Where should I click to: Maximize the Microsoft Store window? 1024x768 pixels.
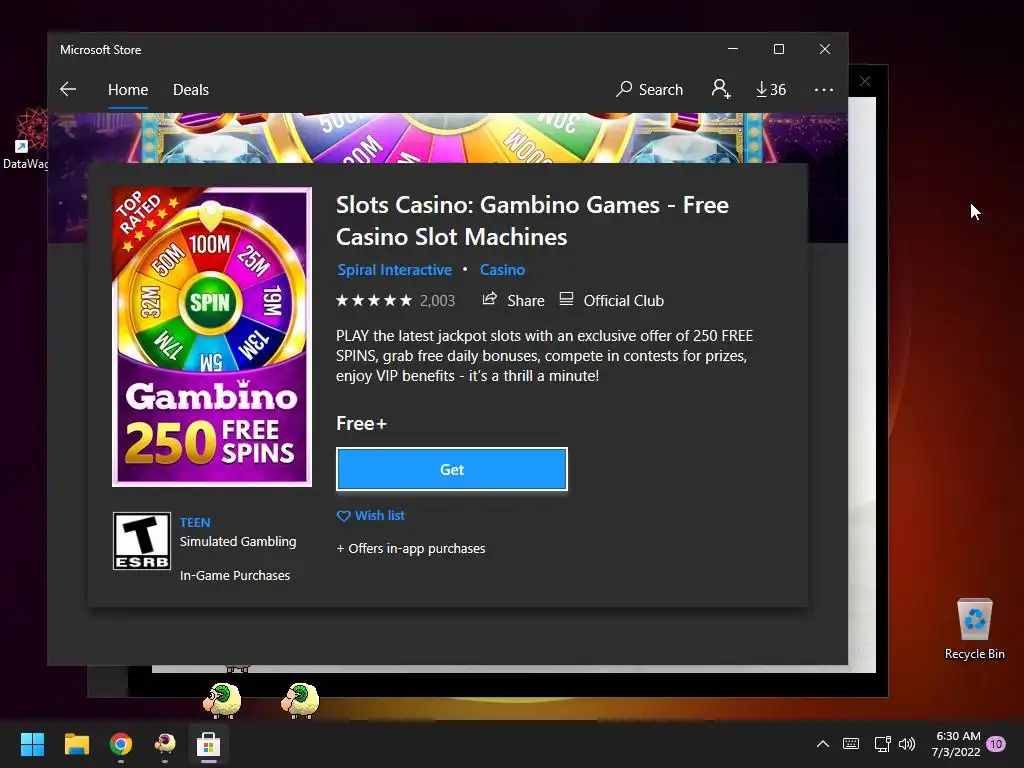click(x=778, y=49)
